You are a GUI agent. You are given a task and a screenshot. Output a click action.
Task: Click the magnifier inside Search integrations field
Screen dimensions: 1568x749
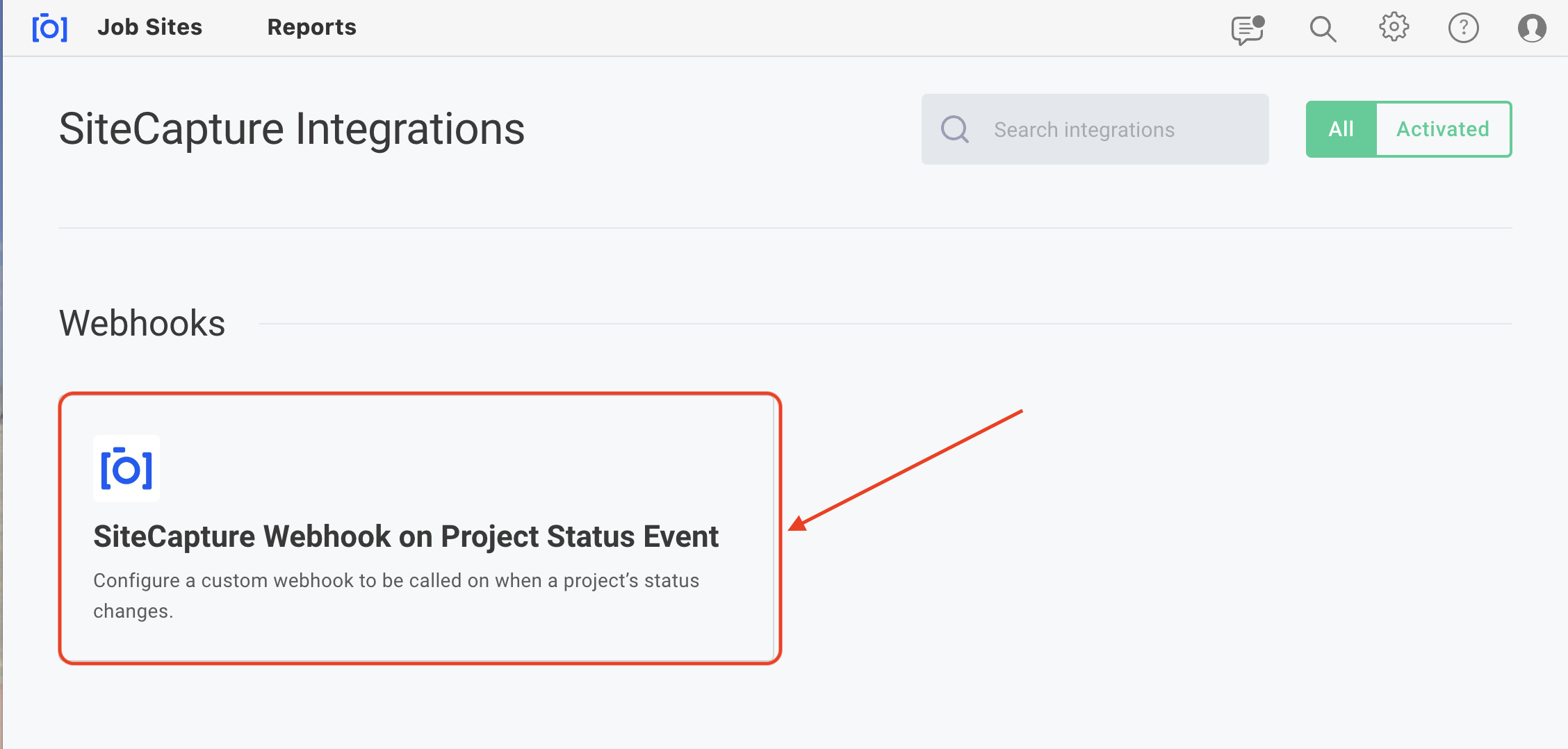955,129
